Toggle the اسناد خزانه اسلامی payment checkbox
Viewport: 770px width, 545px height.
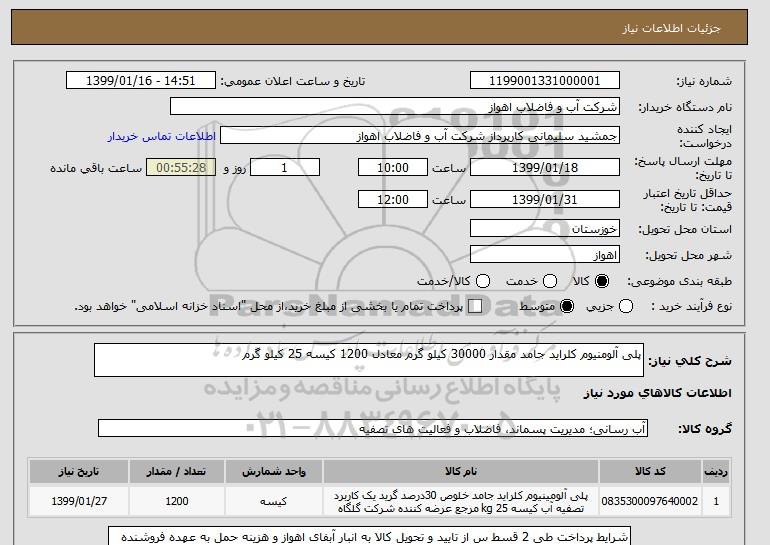(475, 306)
